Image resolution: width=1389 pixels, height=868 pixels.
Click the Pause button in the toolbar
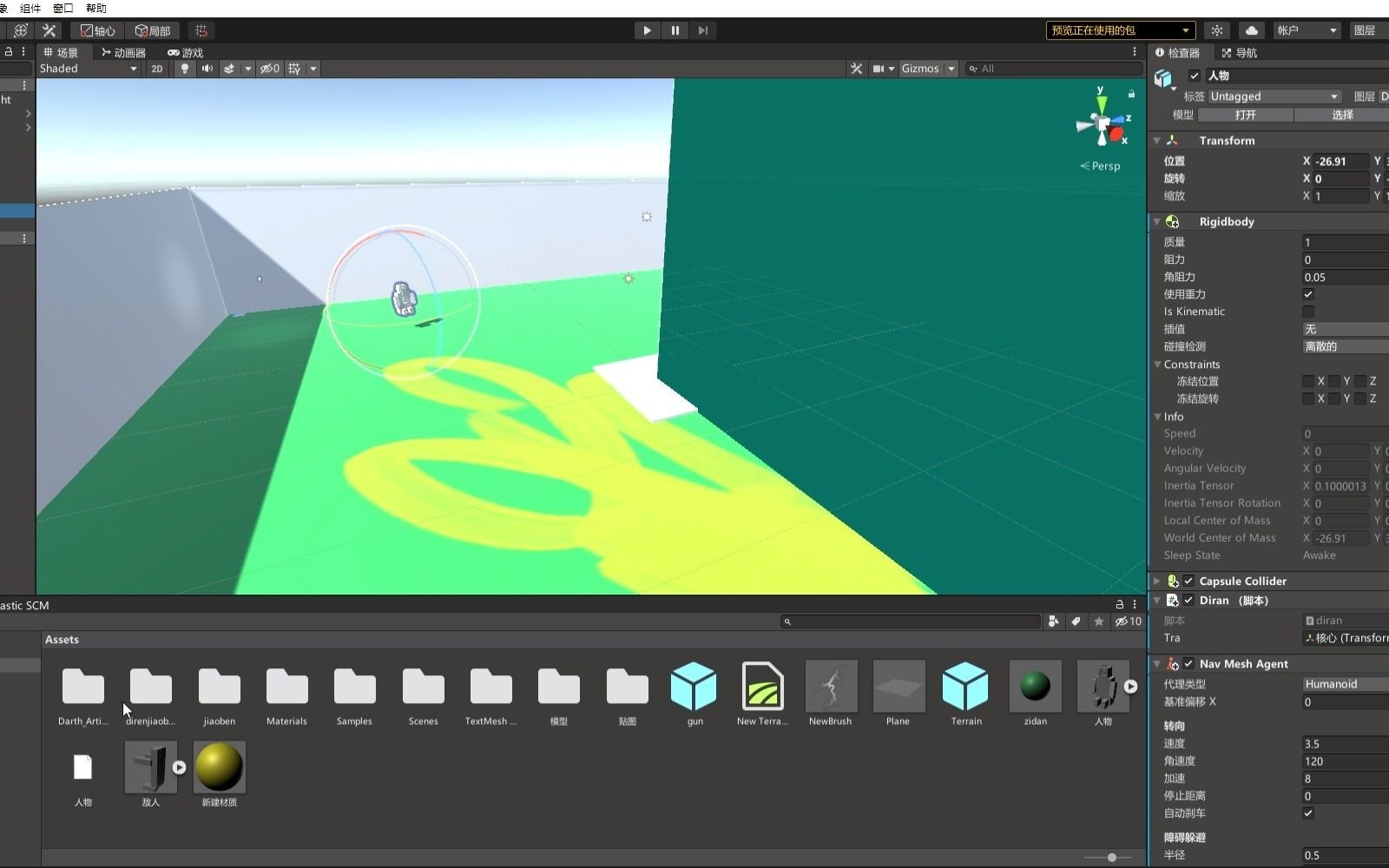point(676,30)
